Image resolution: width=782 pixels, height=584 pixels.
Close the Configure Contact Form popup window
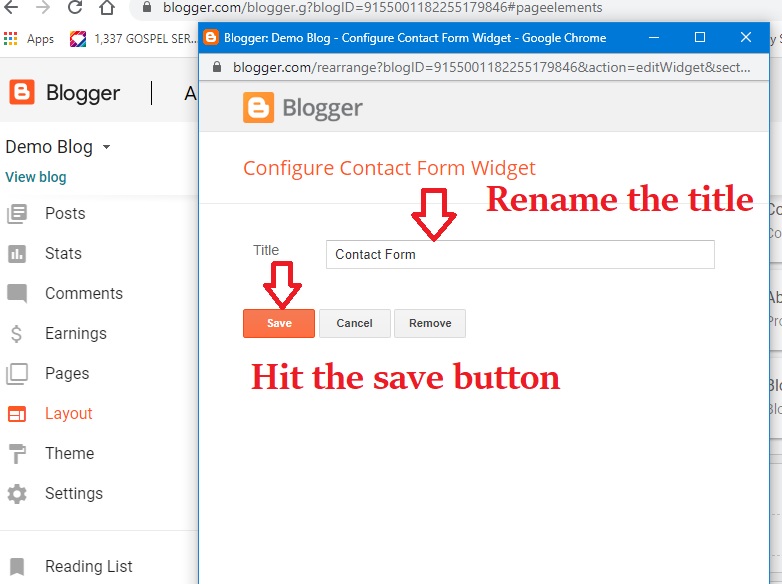tap(746, 37)
